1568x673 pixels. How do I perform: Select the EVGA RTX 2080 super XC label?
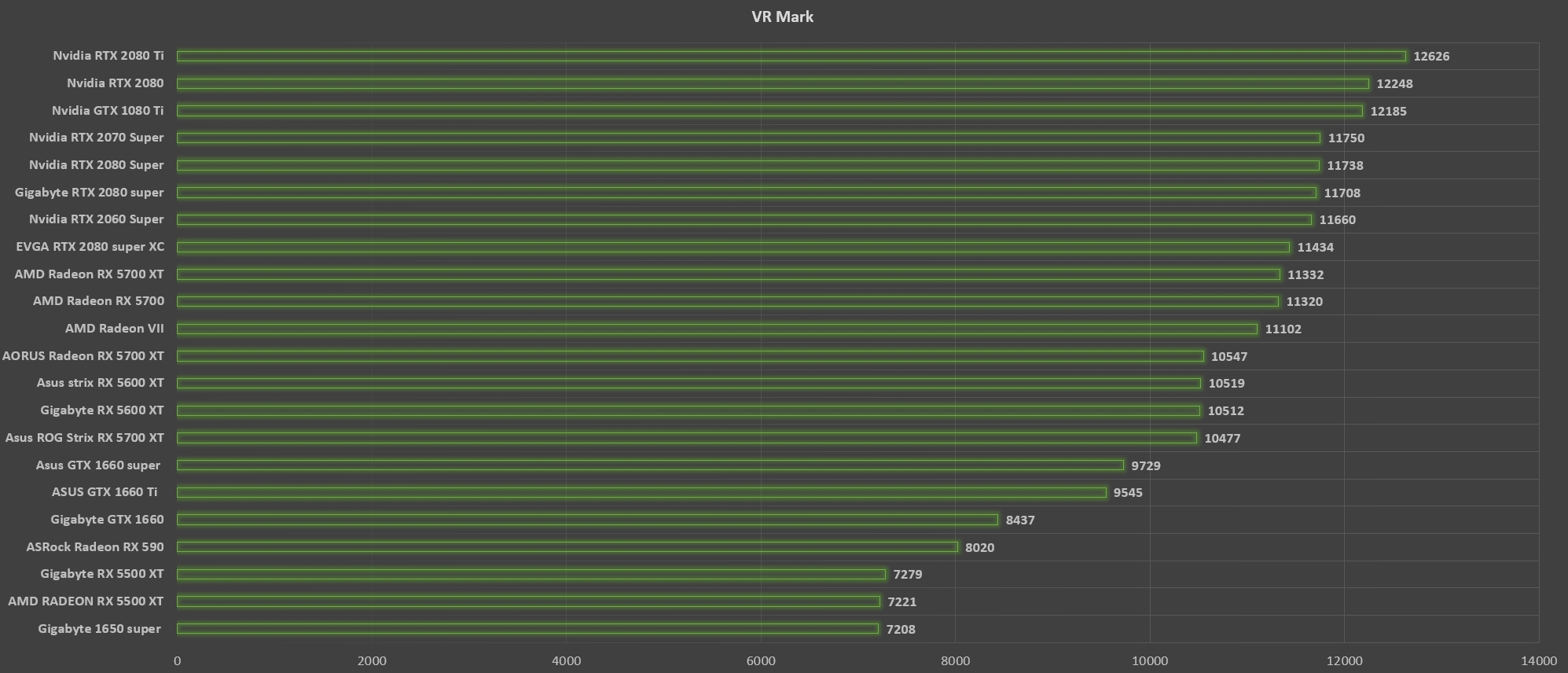point(90,247)
